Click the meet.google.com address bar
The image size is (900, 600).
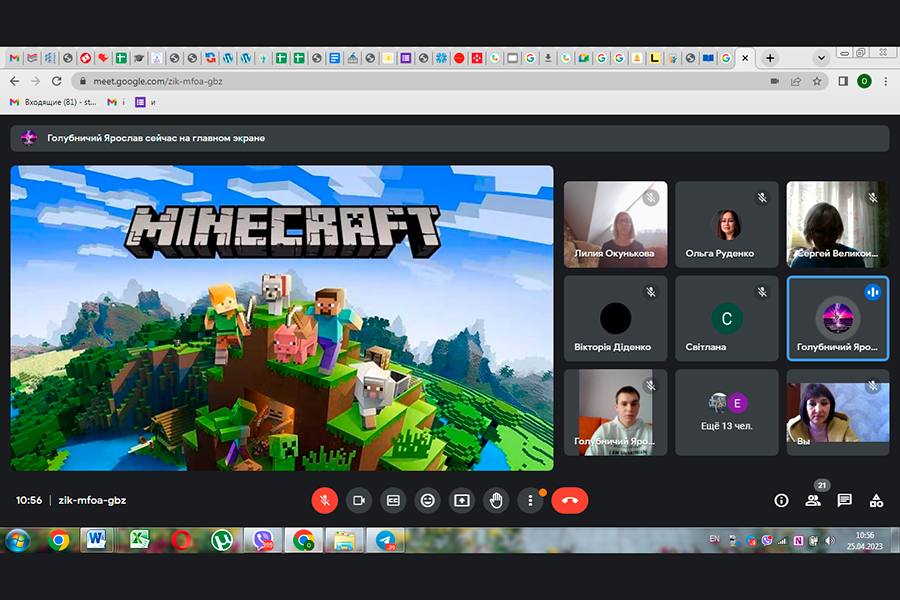pos(400,81)
